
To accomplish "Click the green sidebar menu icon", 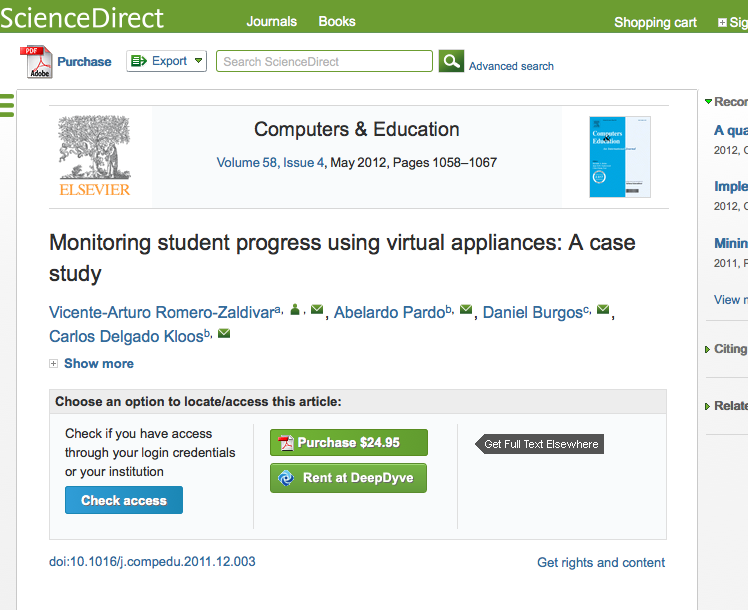I will 7,105.
